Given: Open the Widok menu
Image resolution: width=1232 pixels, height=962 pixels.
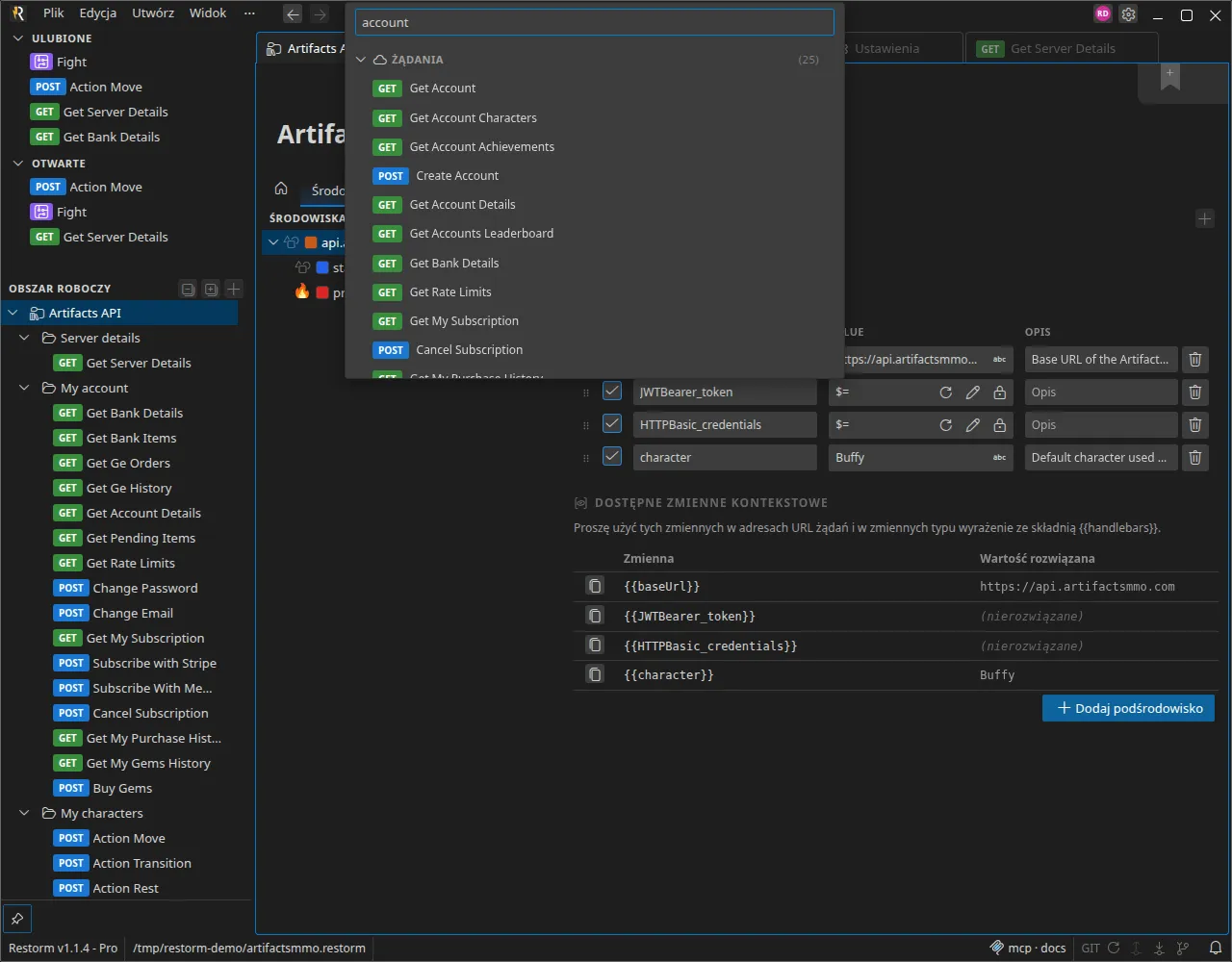Looking at the screenshot, I should tap(208, 13).
